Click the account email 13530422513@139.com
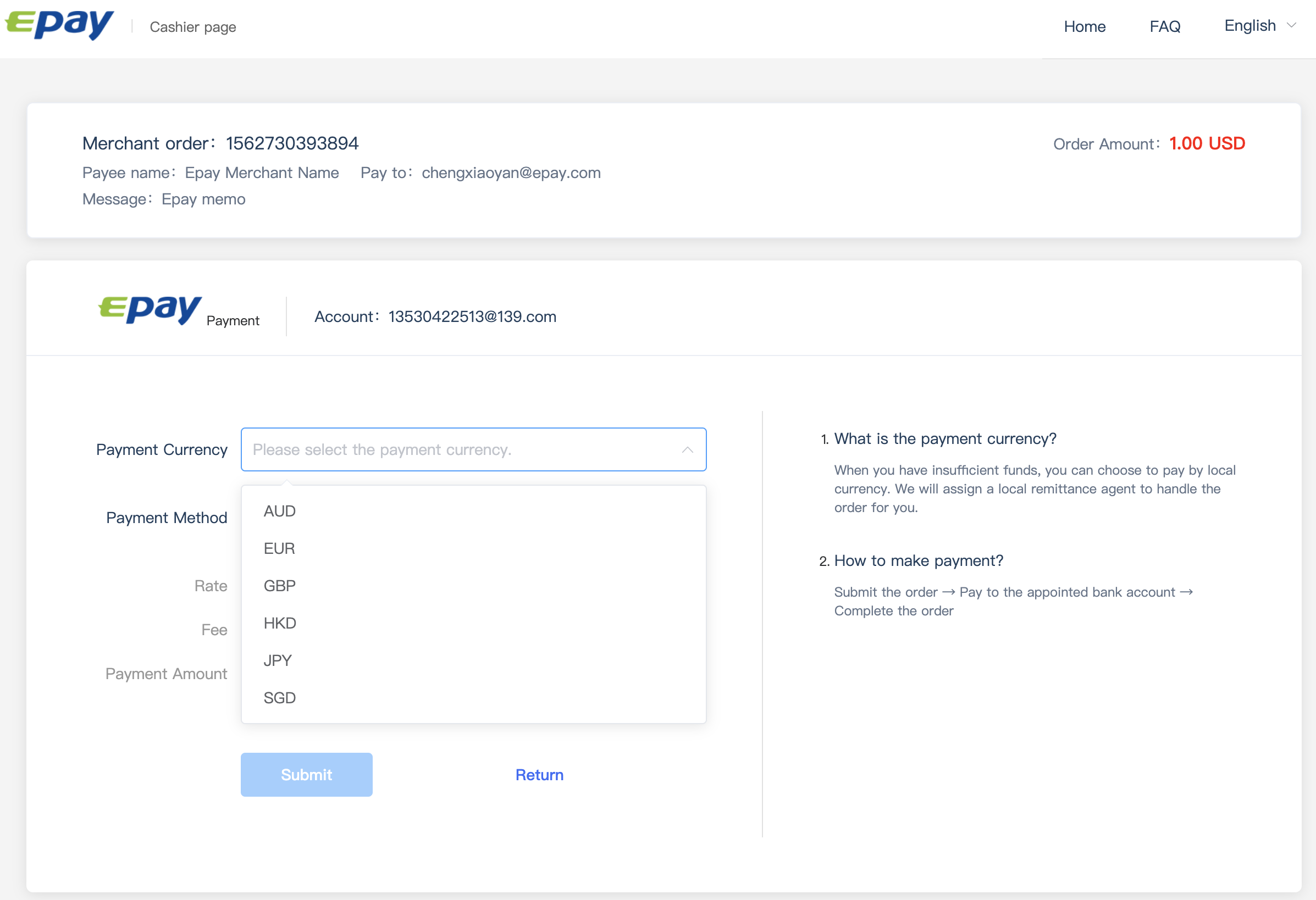1316x900 pixels. 472,317
